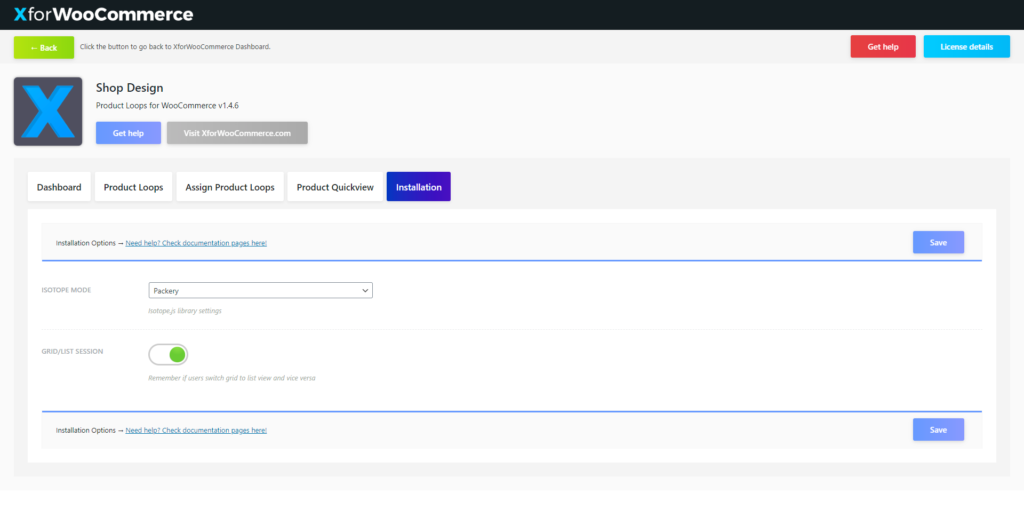This screenshot has height=525, width=1024.
Task: Open License details
Action: click(x=967, y=47)
